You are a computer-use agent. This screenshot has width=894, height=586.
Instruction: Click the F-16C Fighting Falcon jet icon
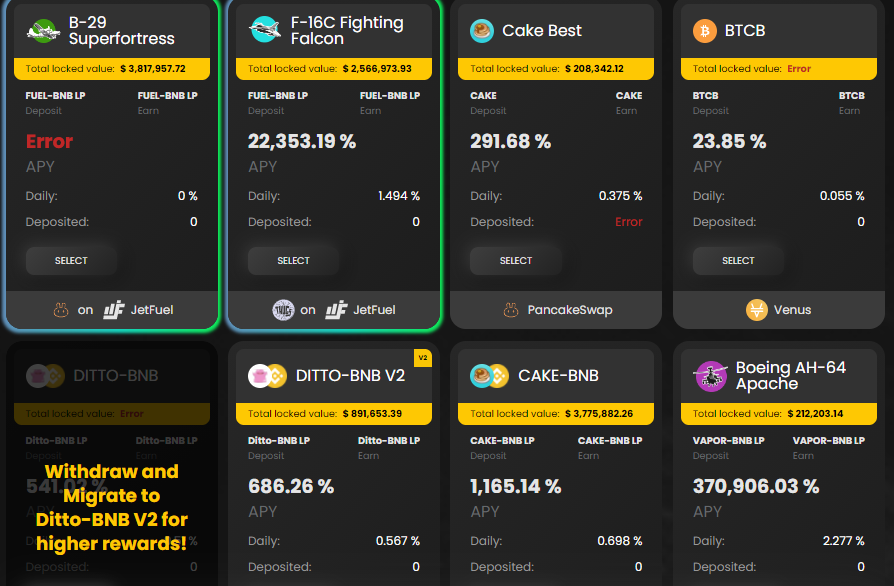click(x=265, y=30)
